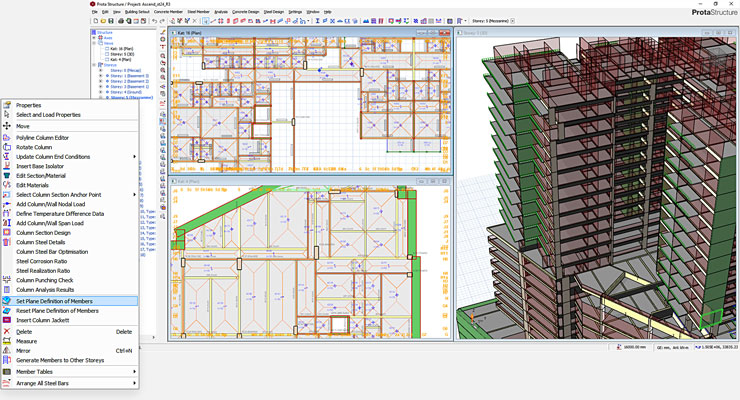Click the Member Tables icon

[x=7, y=371]
